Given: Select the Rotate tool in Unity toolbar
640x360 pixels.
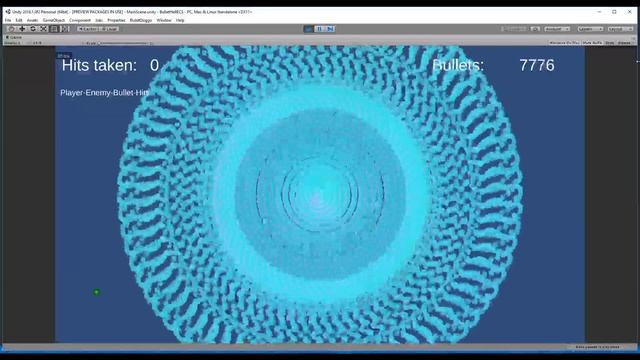Looking at the screenshot, I should (x=33, y=29).
